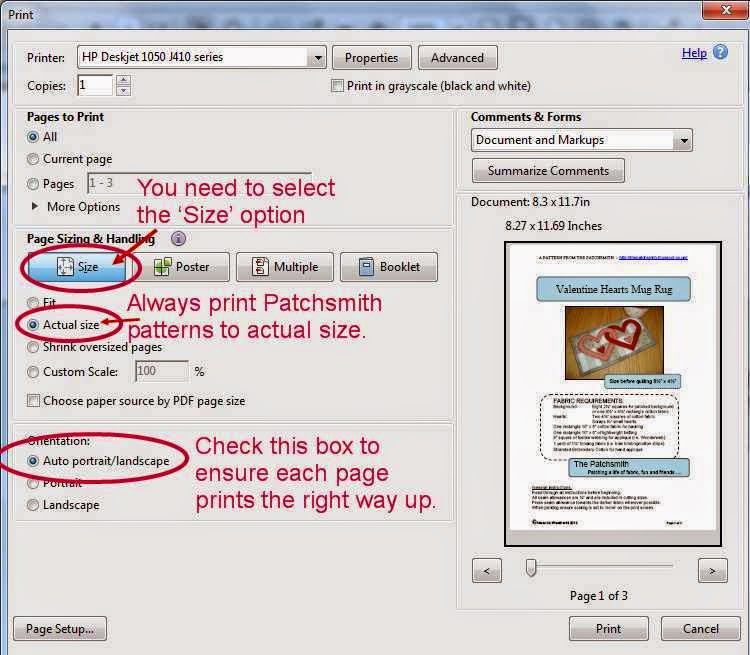
Task: Cancel the print dialog
Action: (701, 629)
